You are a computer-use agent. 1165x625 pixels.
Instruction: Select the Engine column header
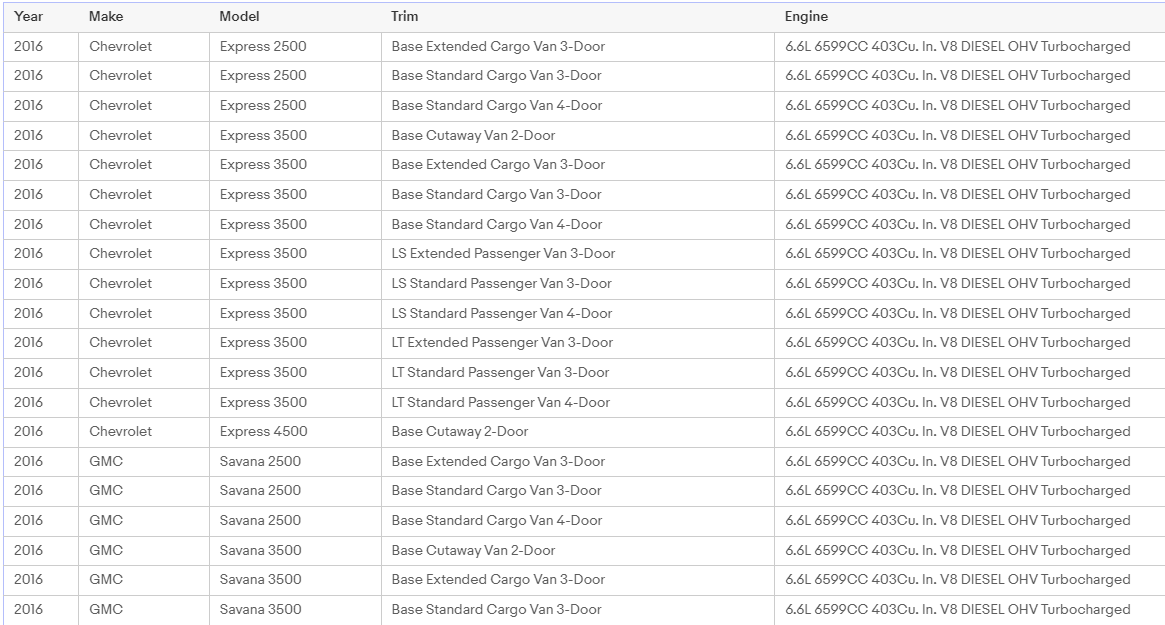pyautogui.click(x=806, y=17)
